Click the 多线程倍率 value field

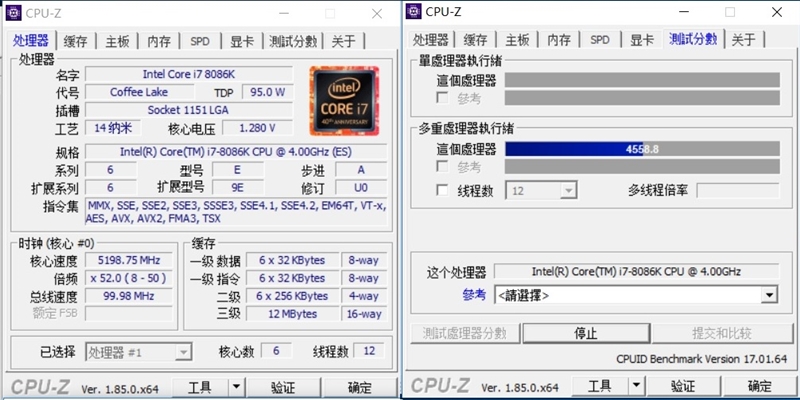(738, 191)
